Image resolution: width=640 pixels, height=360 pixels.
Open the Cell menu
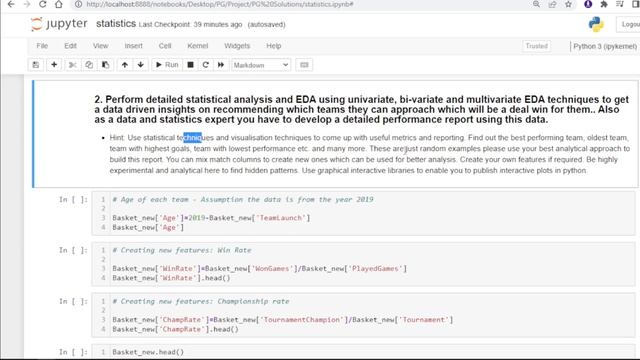point(165,46)
